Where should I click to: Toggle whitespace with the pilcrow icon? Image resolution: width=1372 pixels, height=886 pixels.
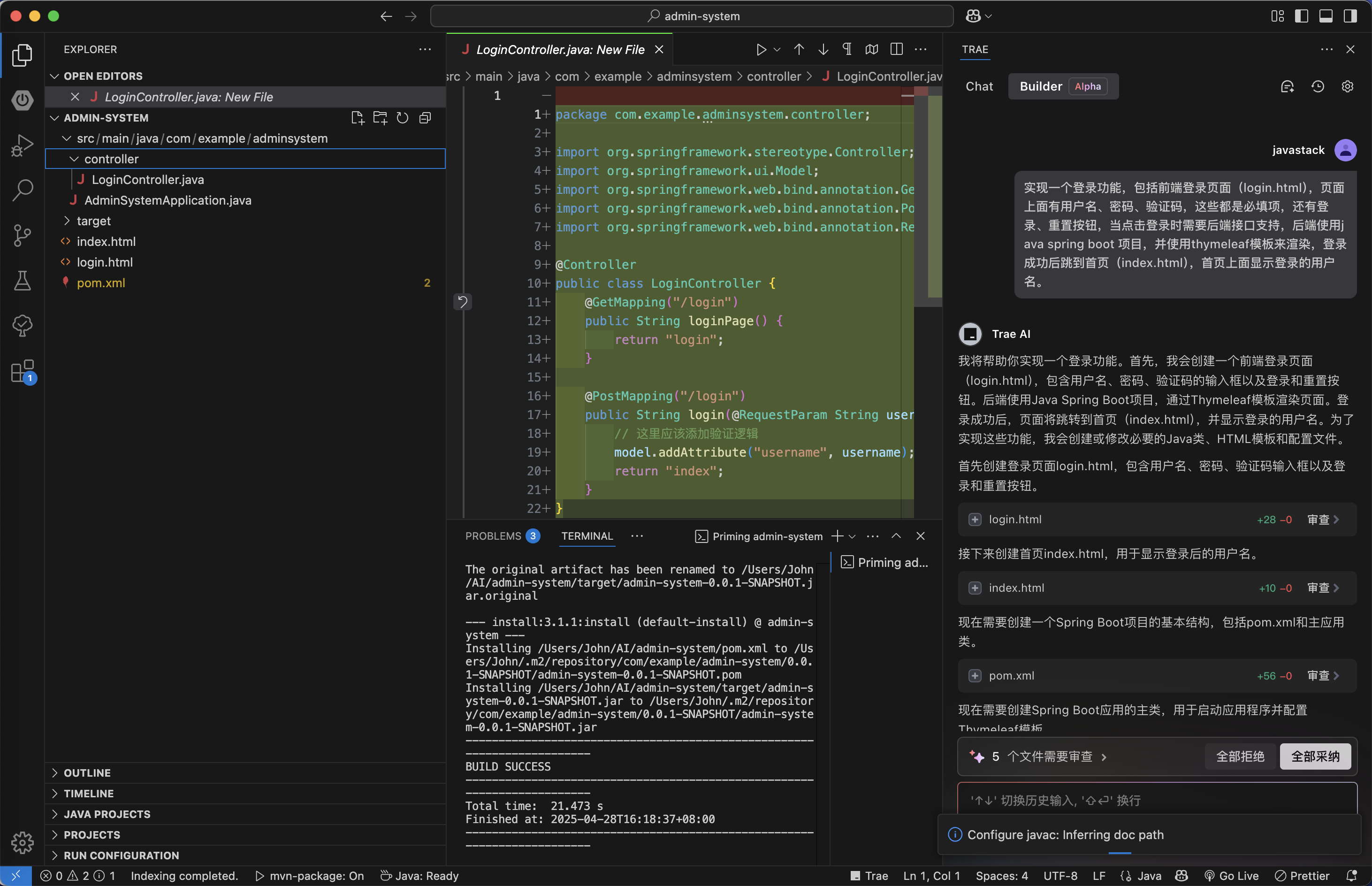(x=847, y=49)
